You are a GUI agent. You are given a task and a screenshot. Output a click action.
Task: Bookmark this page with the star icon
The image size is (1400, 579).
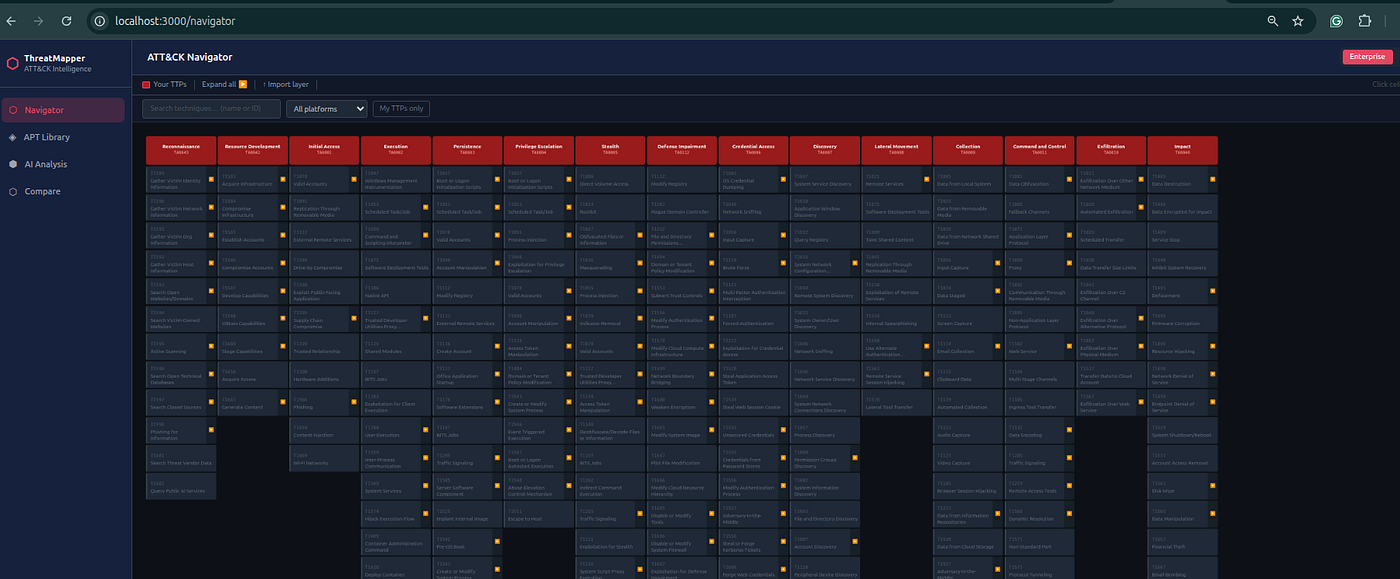(1298, 20)
